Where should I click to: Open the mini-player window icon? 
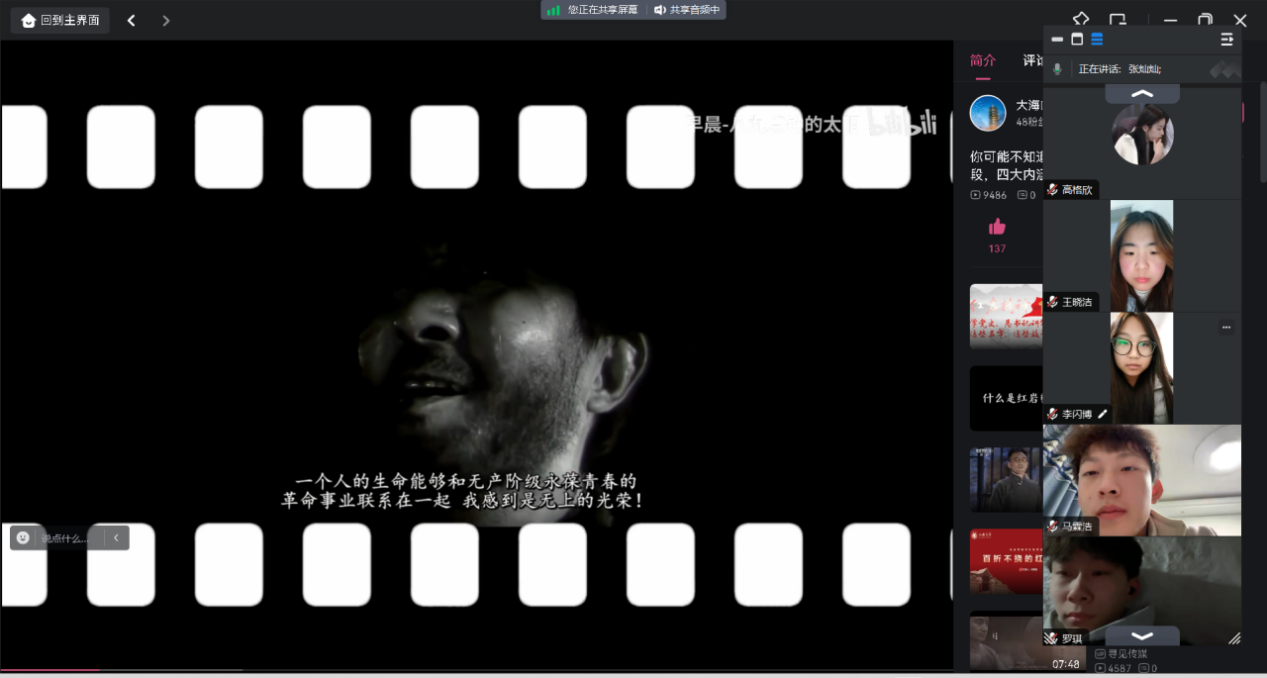(1117, 20)
